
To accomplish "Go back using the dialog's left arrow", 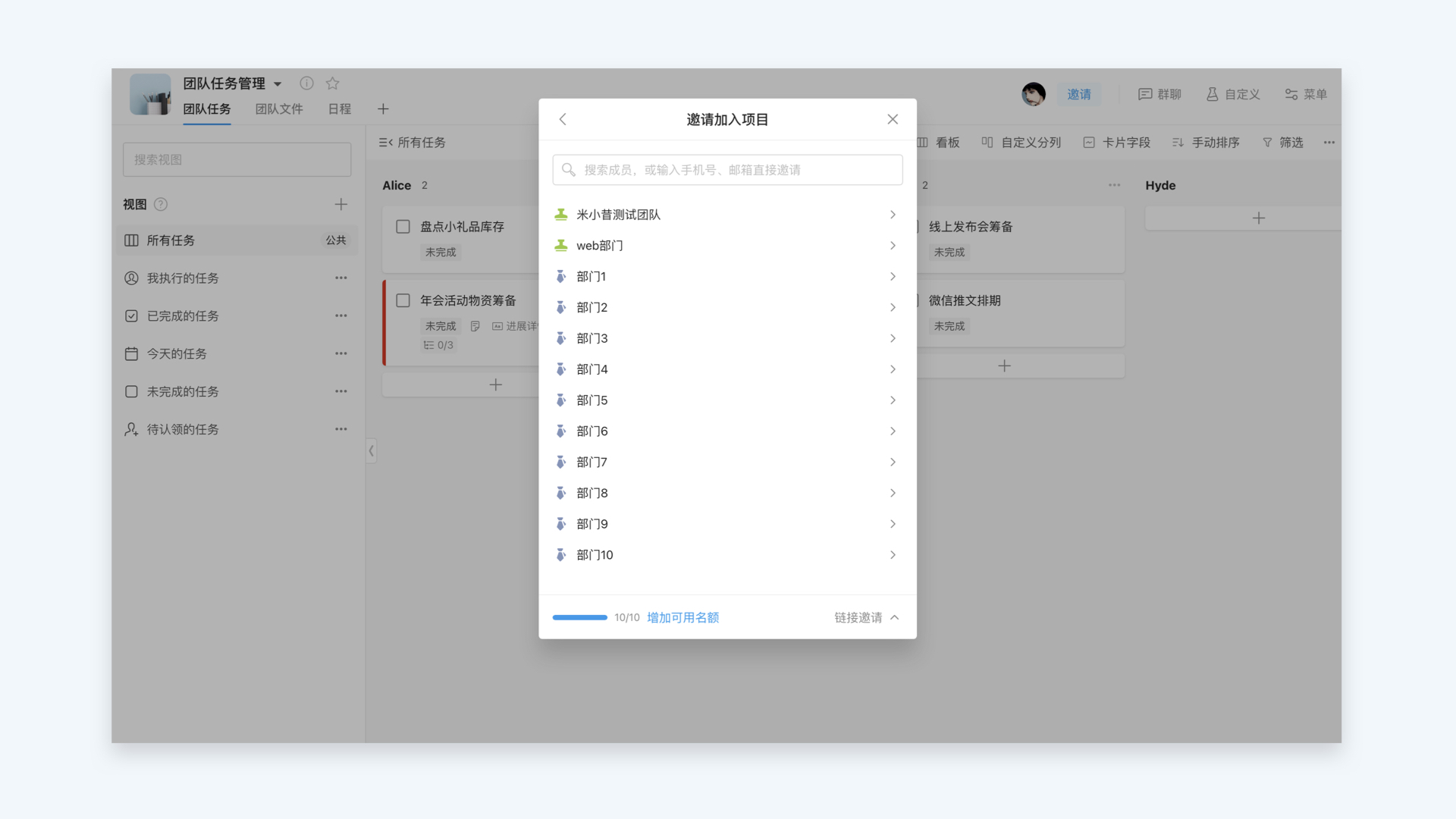I will click(563, 119).
